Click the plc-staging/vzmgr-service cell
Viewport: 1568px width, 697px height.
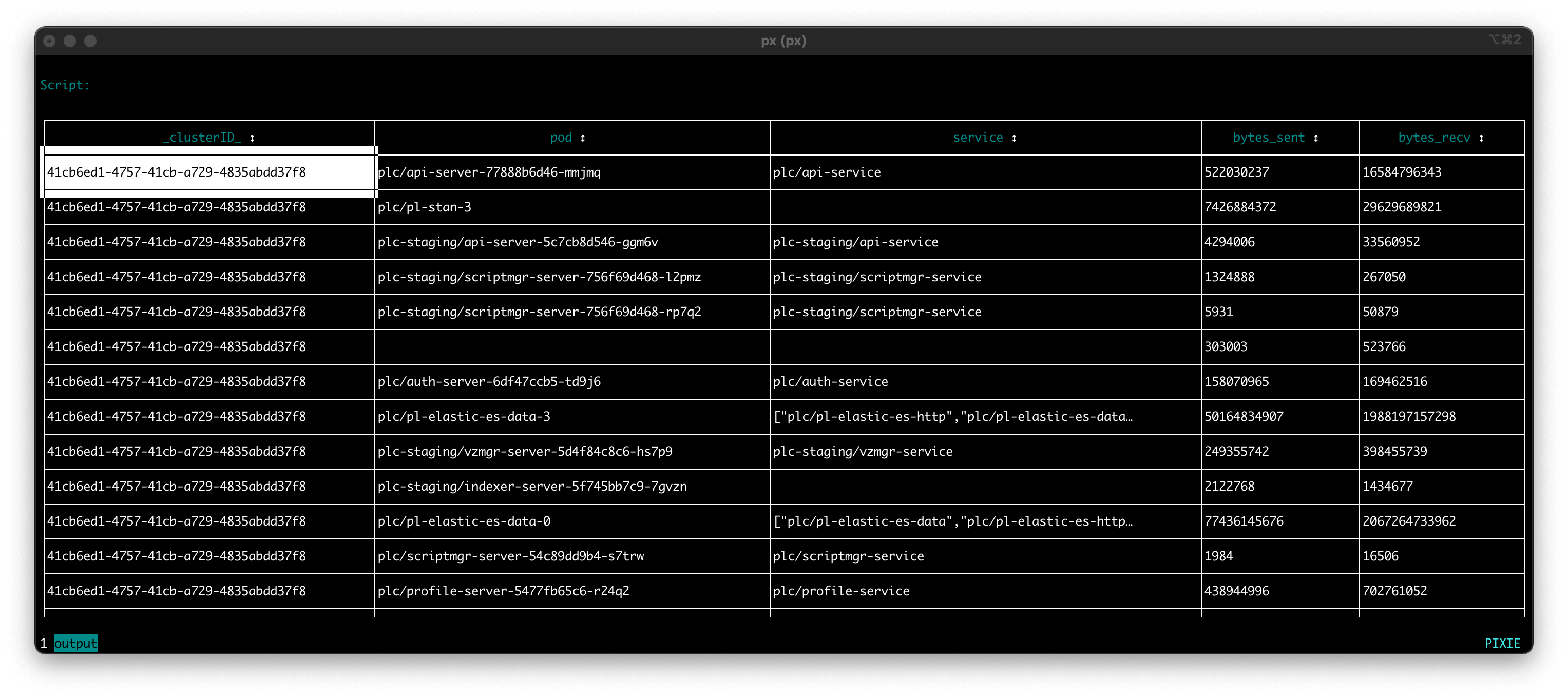[863, 452]
